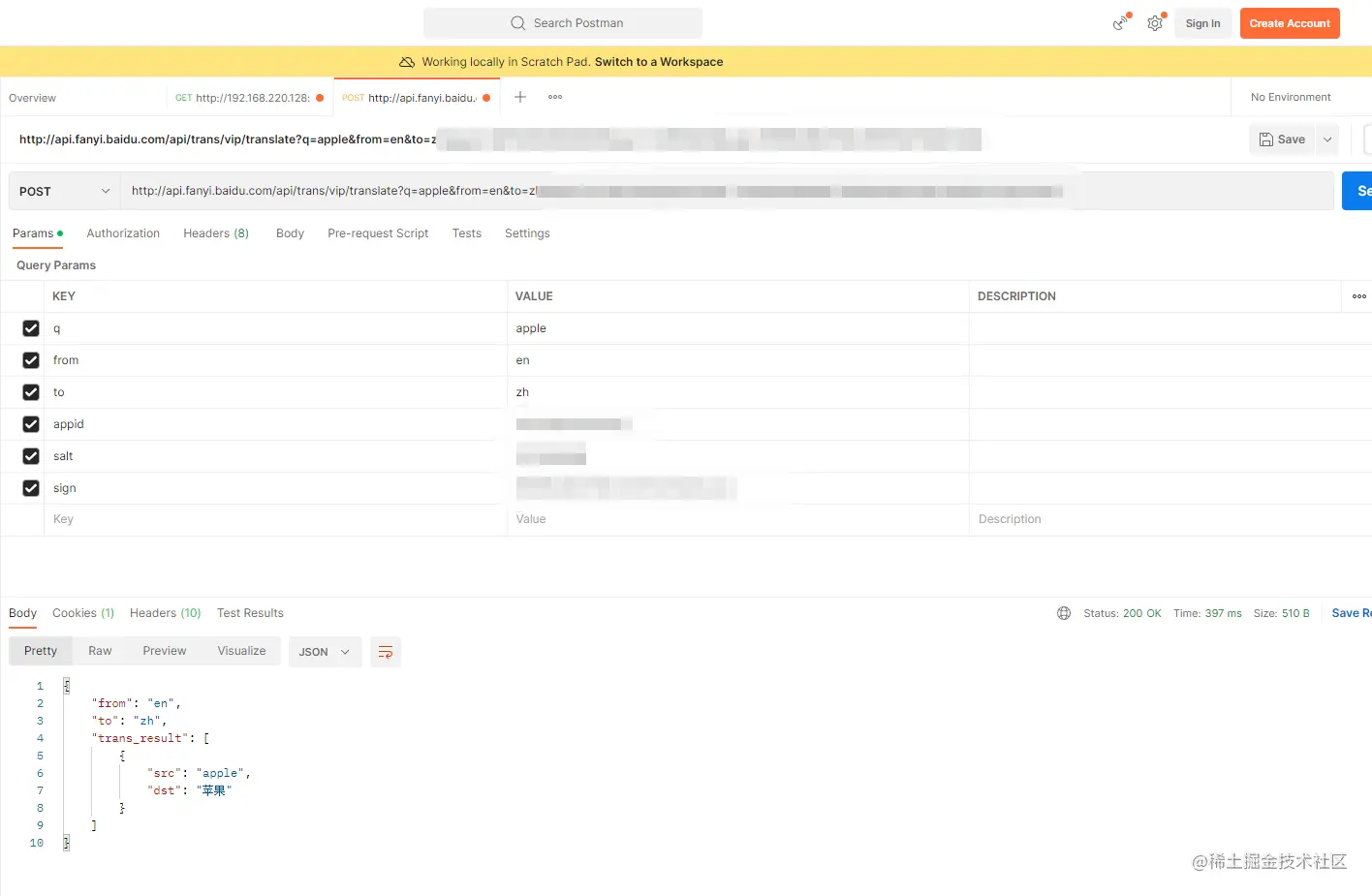1372x896 pixels.
Task: Open the JSON format dropdown
Action: pyautogui.click(x=325, y=652)
